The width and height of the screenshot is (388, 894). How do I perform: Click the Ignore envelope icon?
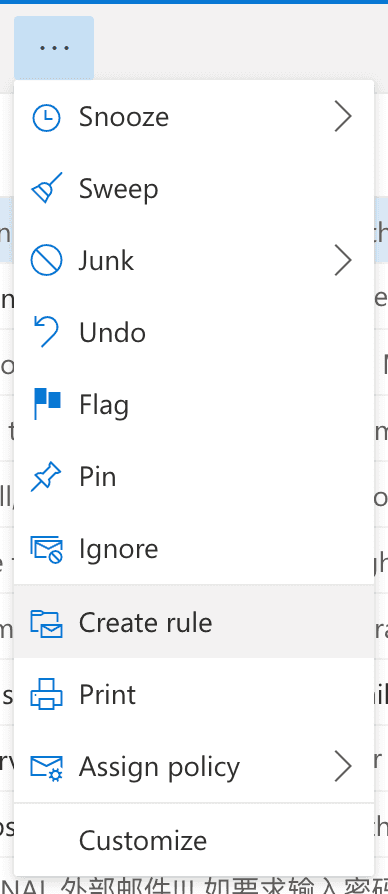(x=46, y=549)
